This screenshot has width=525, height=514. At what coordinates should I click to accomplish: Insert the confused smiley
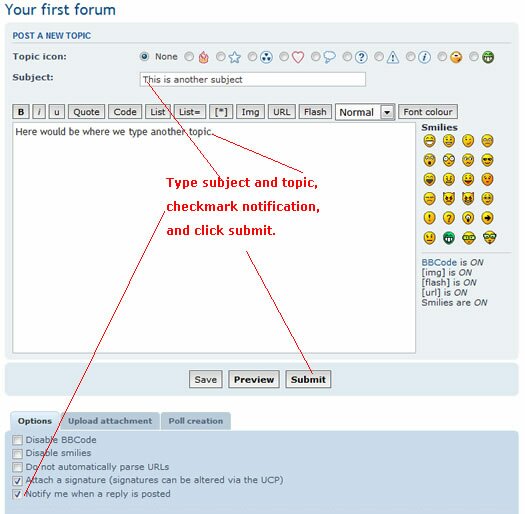(468, 160)
